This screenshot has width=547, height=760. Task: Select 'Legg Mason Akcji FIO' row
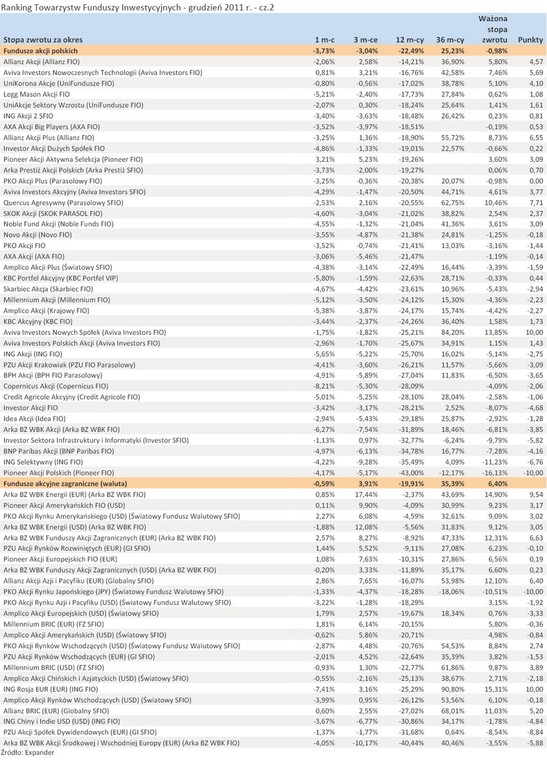pyautogui.click(x=273, y=94)
